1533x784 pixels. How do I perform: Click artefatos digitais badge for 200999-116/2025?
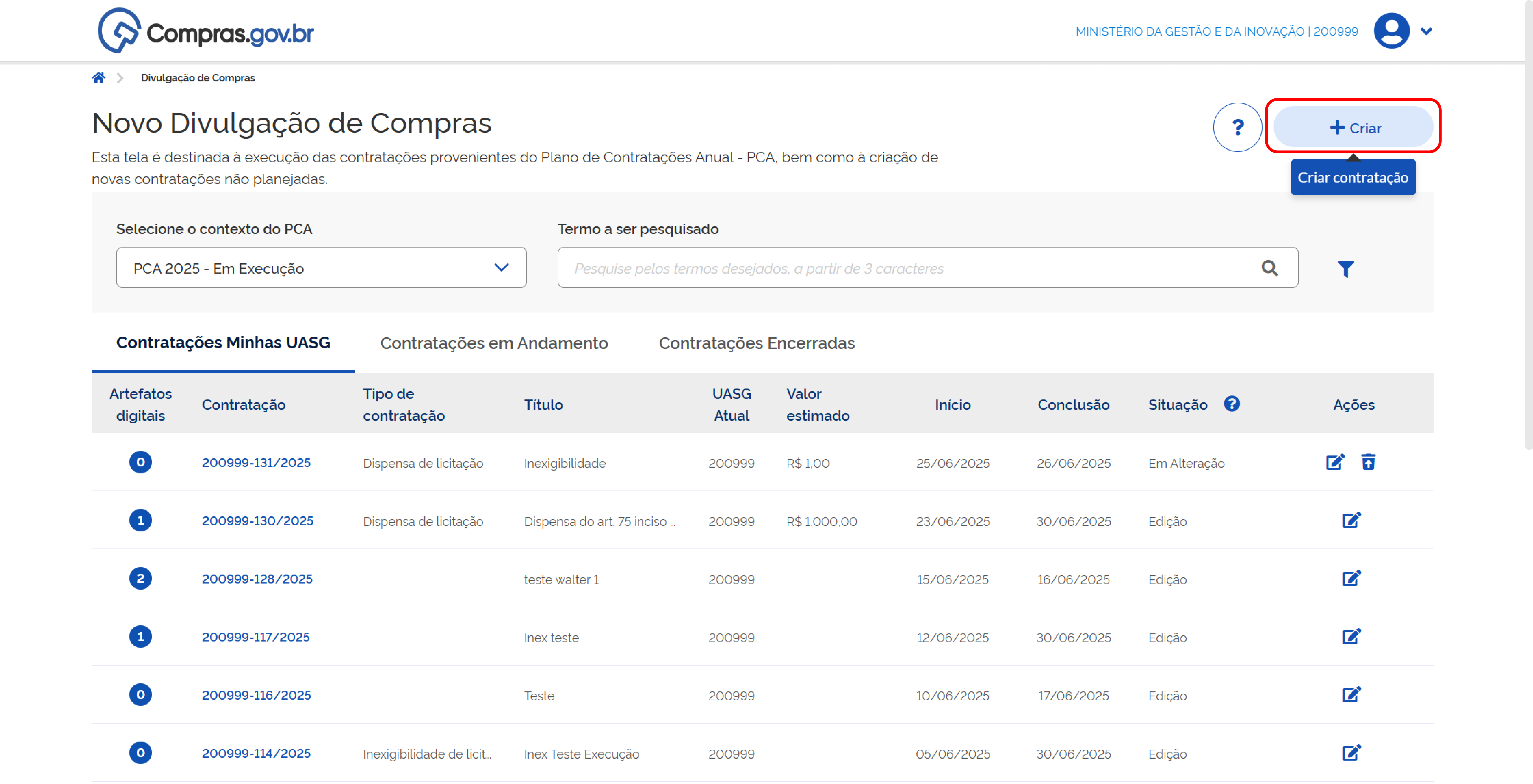pyautogui.click(x=140, y=695)
